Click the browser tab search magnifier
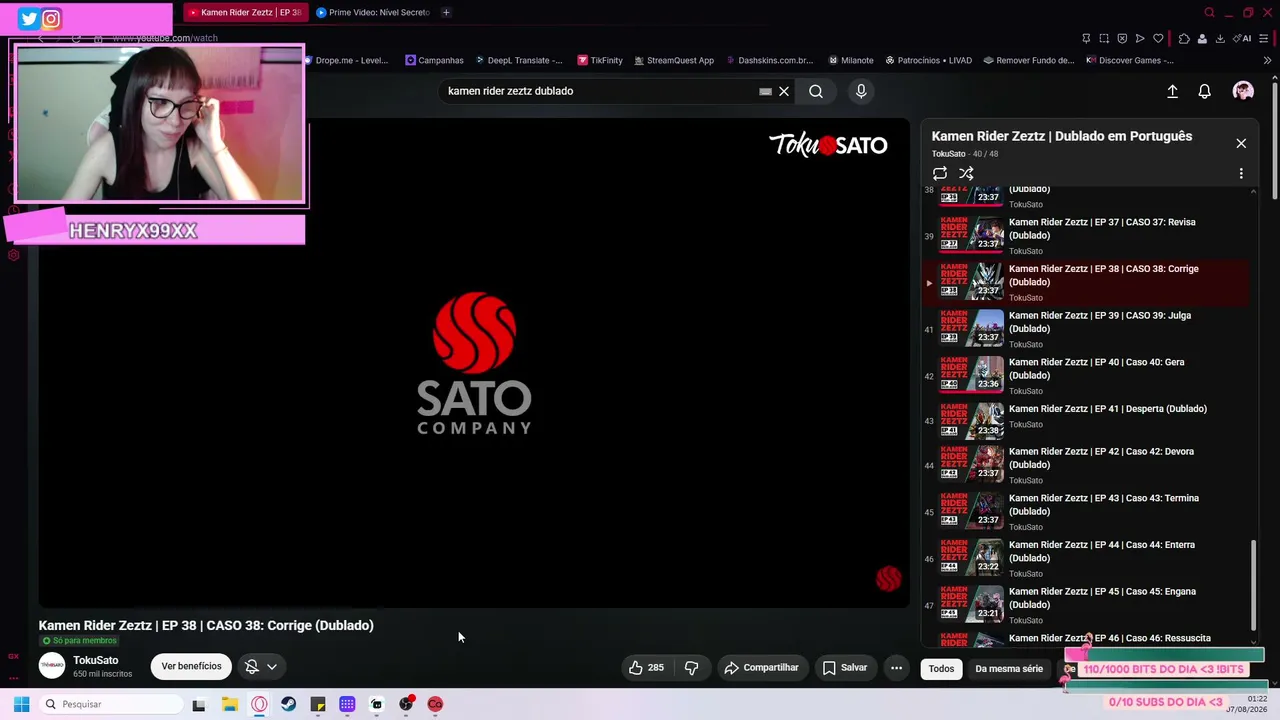The height and width of the screenshot is (720, 1280). [x=1209, y=13]
